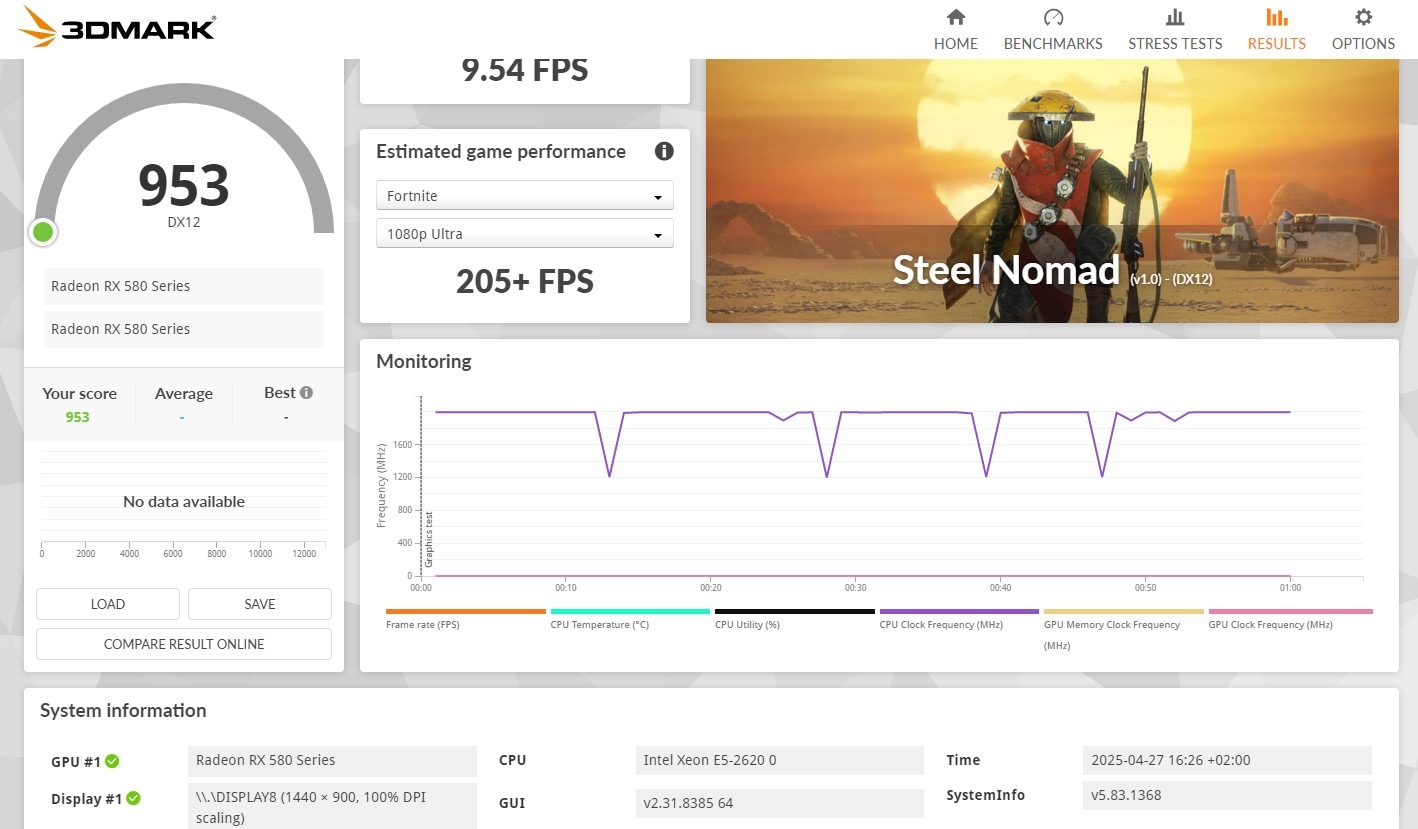Screen dimensions: 1418x829
Task: Click the green check next to GPU #1
Action: (x=112, y=762)
